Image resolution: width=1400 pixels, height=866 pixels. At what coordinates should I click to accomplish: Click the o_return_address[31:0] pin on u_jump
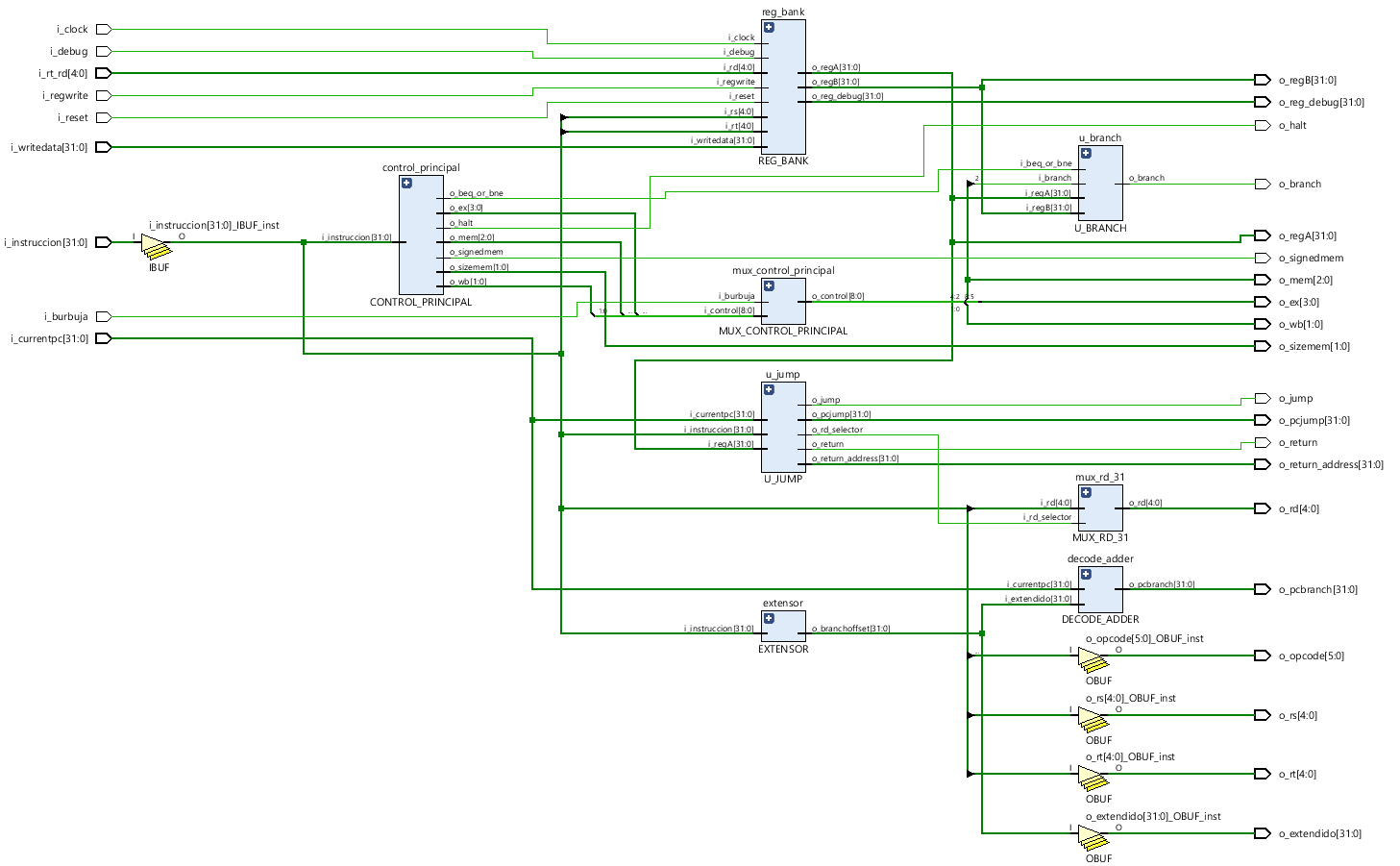tap(855, 458)
